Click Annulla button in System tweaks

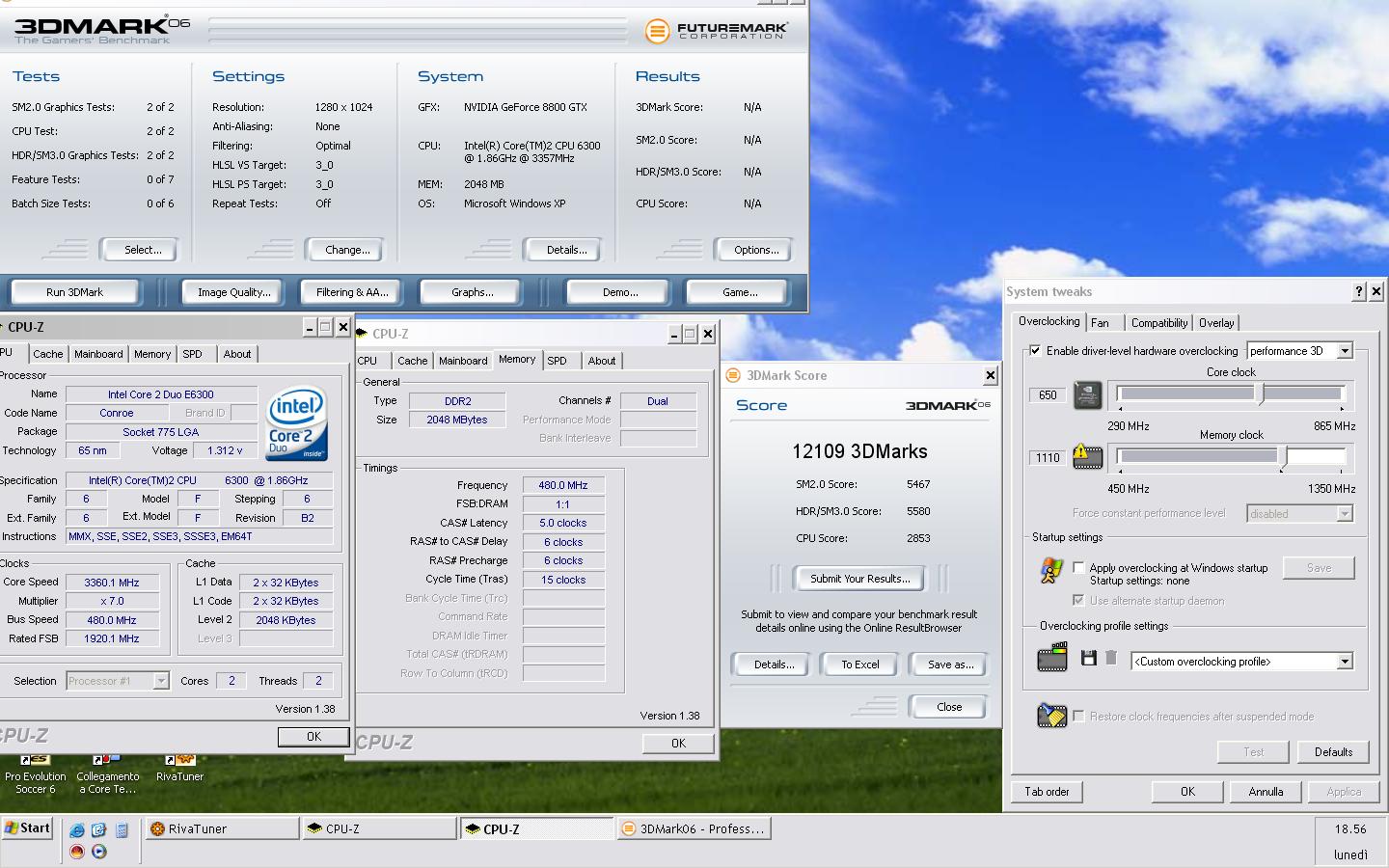[1266, 792]
